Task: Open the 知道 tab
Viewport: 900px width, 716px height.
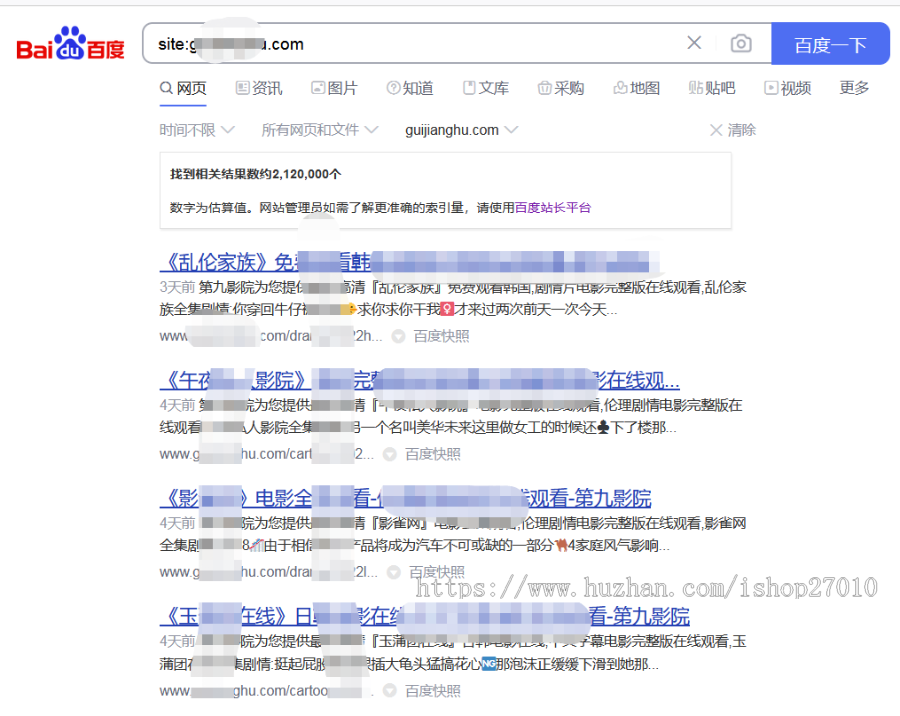Action: pos(410,88)
